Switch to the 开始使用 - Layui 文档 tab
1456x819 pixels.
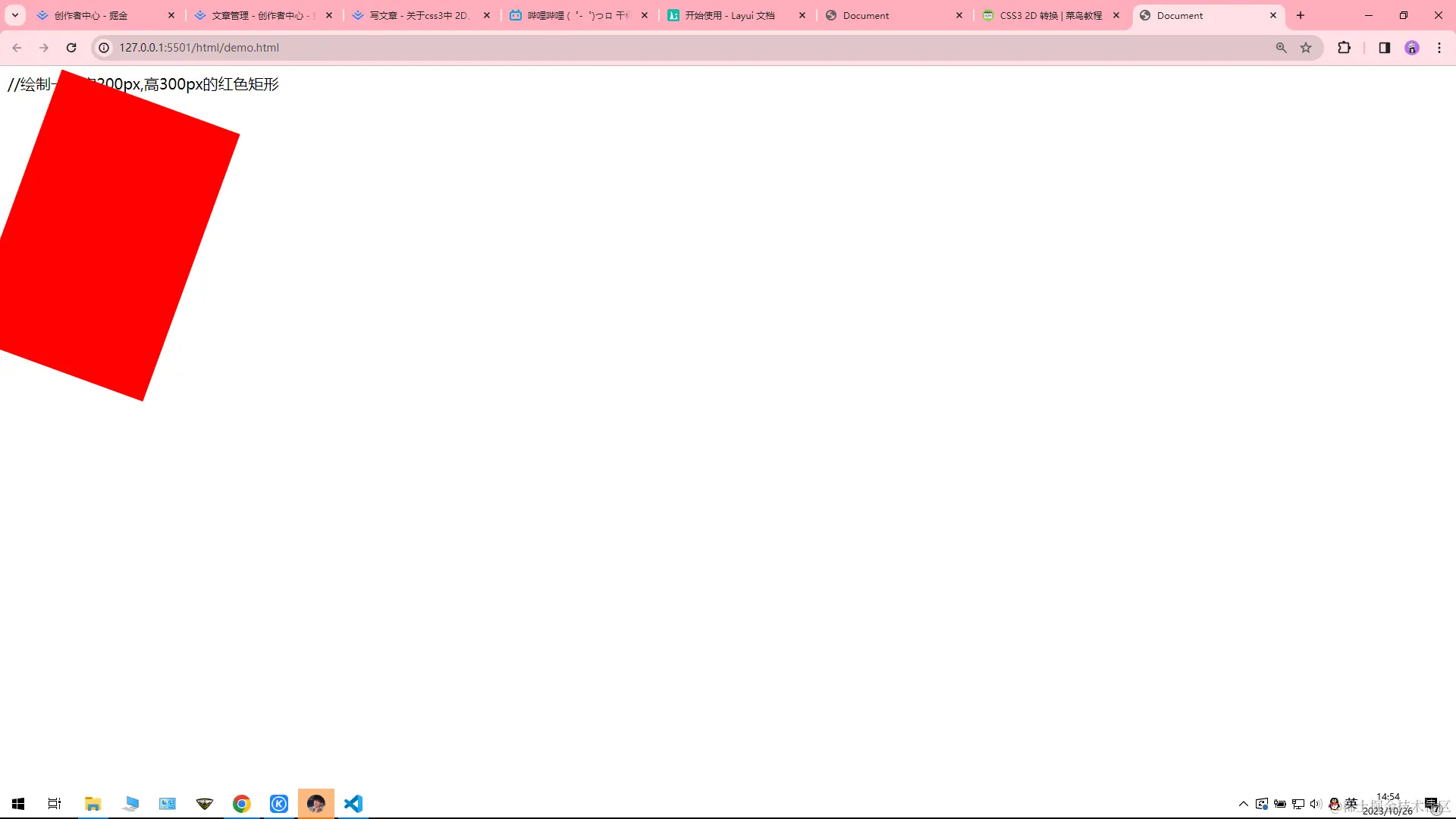(730, 15)
